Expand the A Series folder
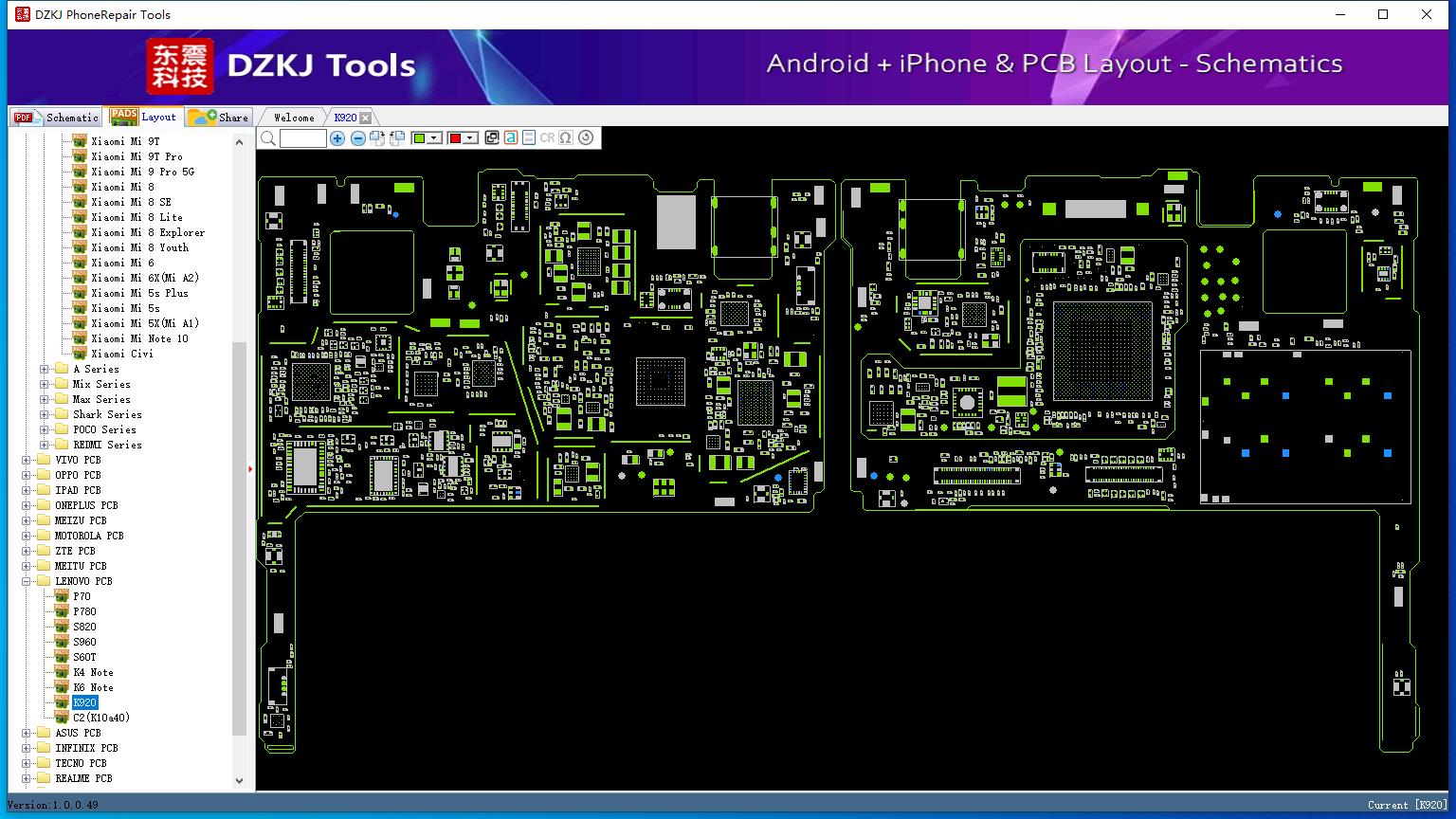The image size is (1456, 819). pyautogui.click(x=45, y=369)
